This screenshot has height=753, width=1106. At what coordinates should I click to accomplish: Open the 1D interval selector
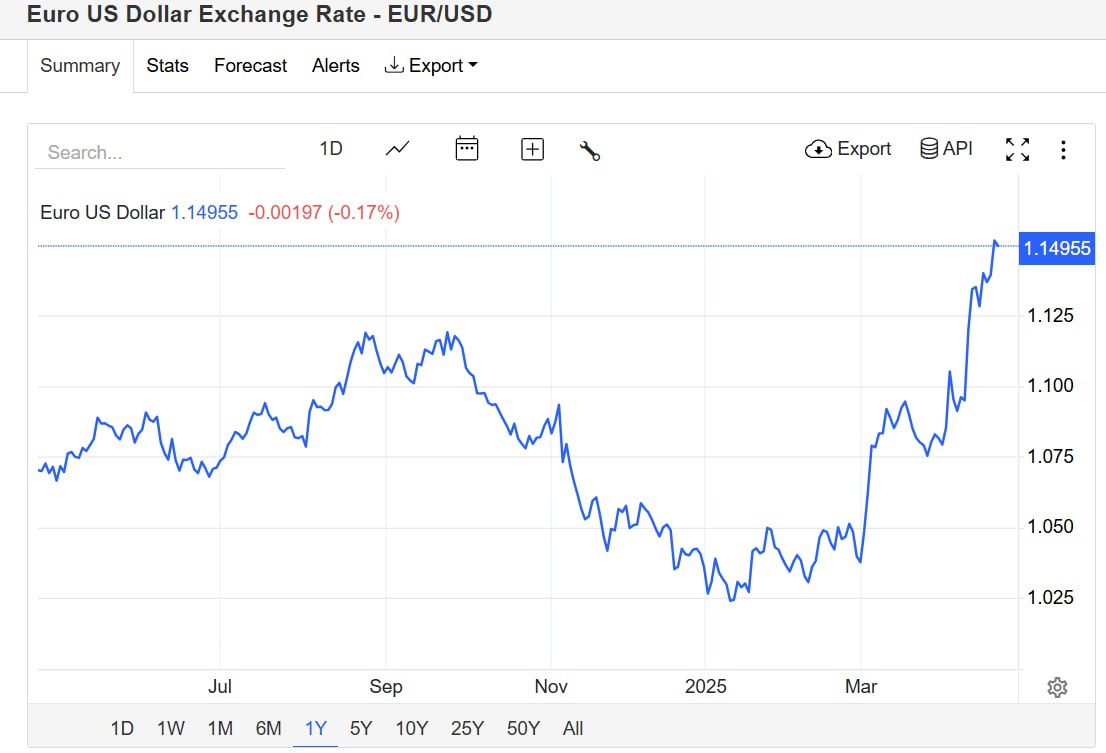(331, 149)
